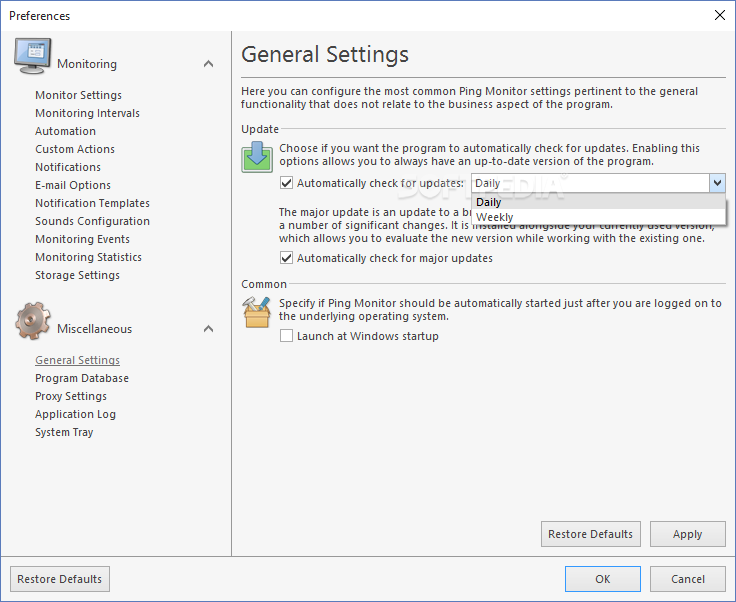Select Daily from the dropdown list
This screenshot has height=602, width=736.
pyautogui.click(x=598, y=202)
